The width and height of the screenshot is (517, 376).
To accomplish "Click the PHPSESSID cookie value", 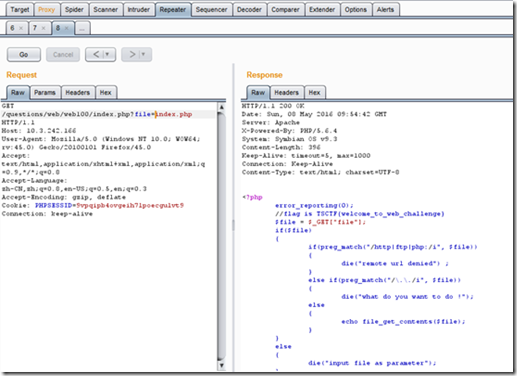I will coord(130,205).
